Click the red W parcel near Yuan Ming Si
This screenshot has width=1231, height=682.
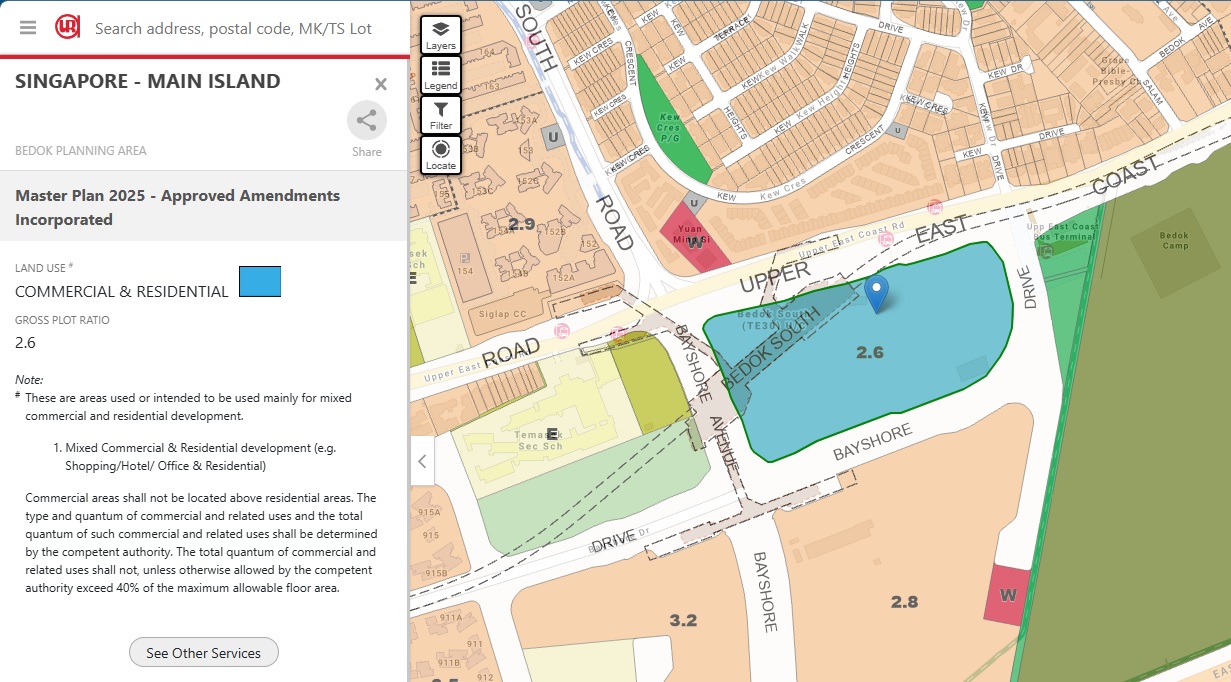coord(692,240)
